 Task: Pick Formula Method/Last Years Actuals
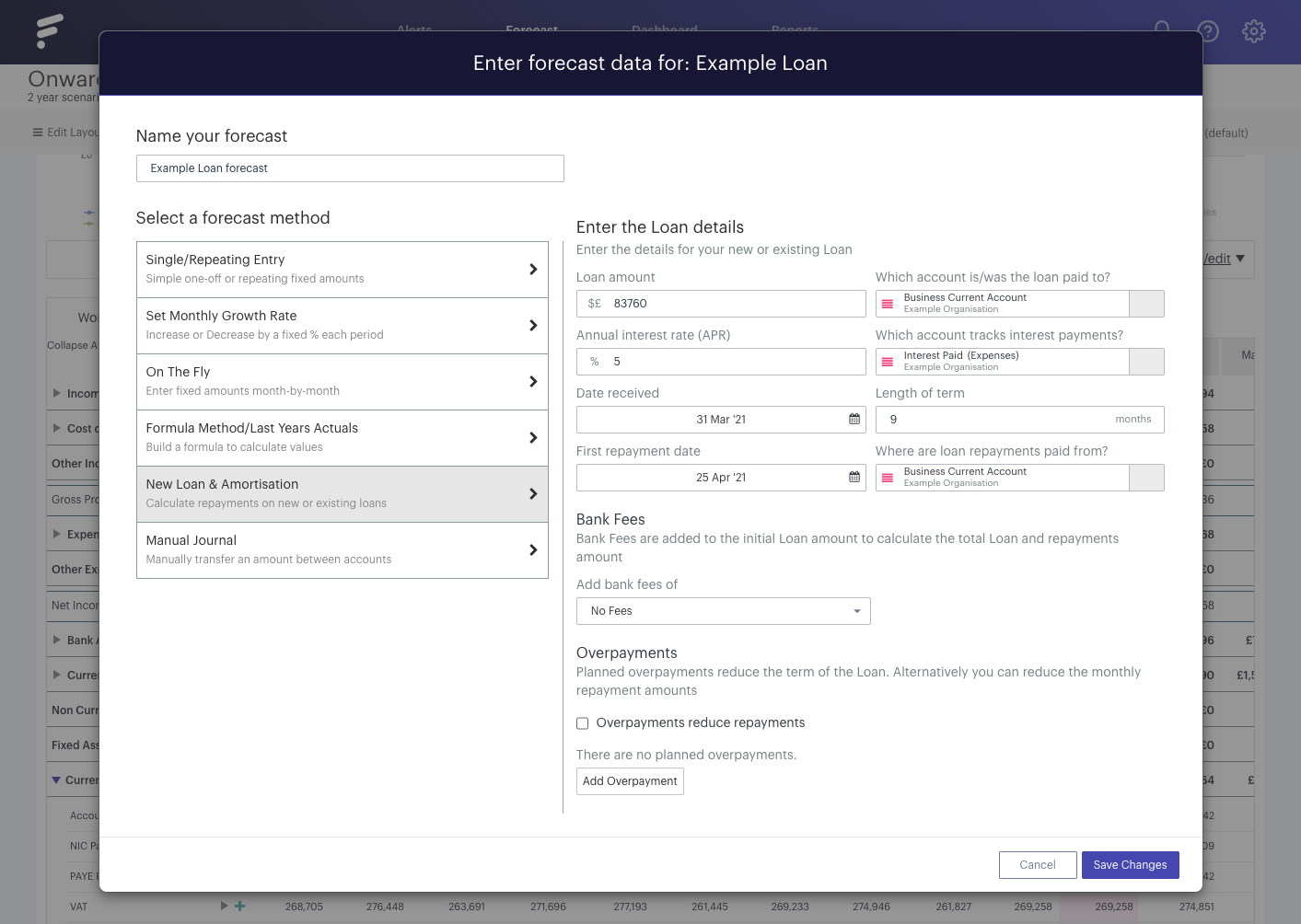point(343,438)
